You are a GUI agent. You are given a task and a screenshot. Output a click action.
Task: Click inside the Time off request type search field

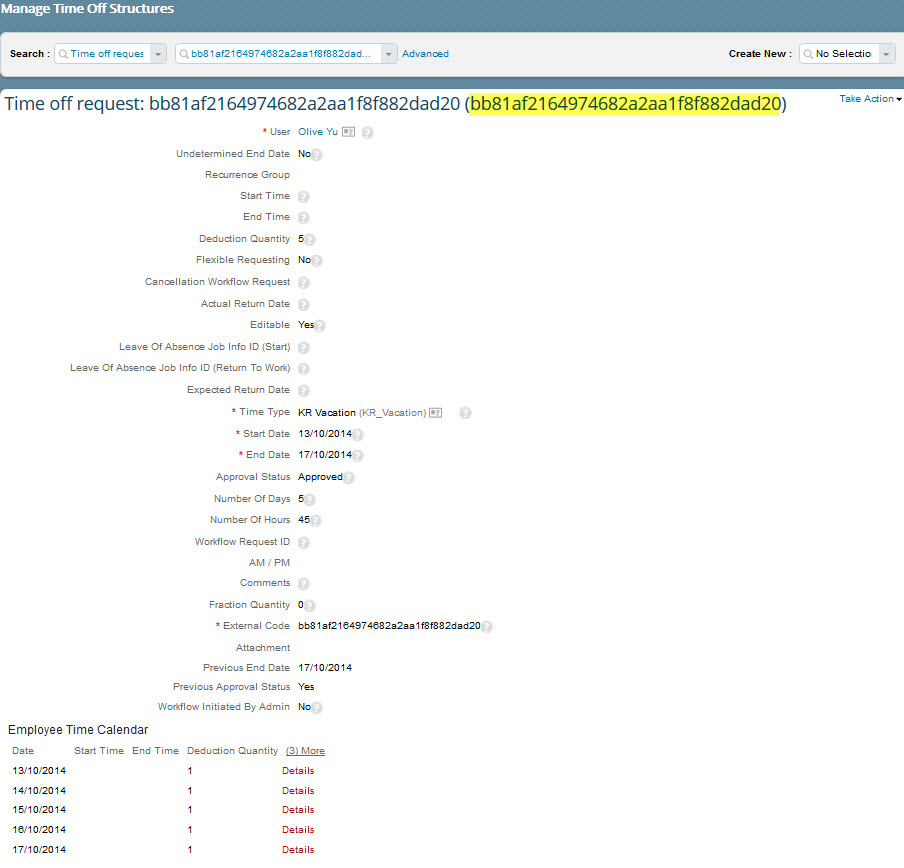click(103, 54)
